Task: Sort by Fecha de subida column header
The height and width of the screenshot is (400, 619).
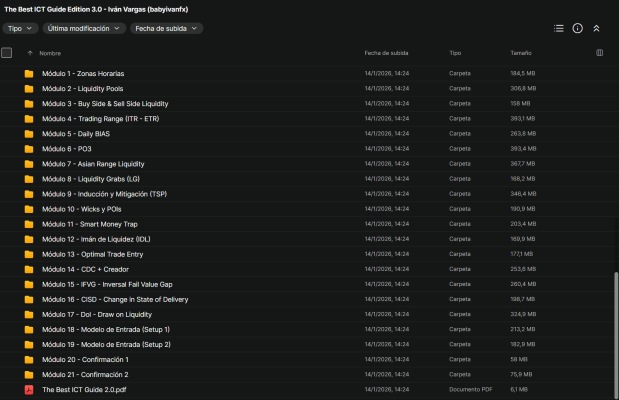Action: click(386, 53)
